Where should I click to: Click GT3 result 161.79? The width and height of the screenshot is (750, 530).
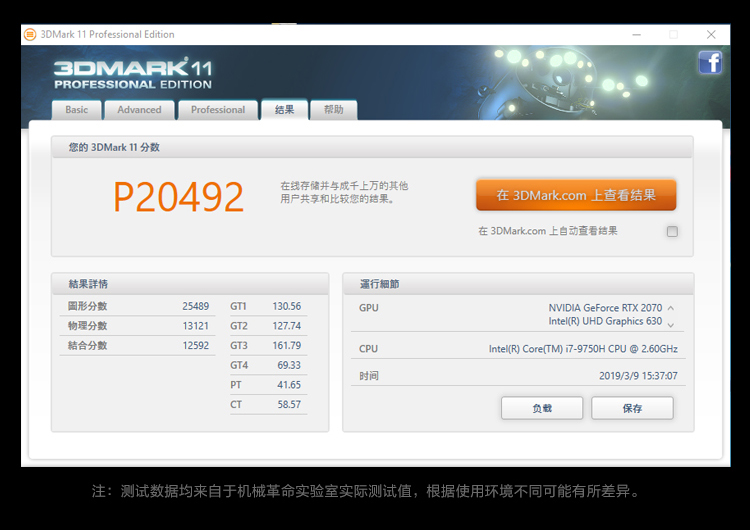point(287,345)
